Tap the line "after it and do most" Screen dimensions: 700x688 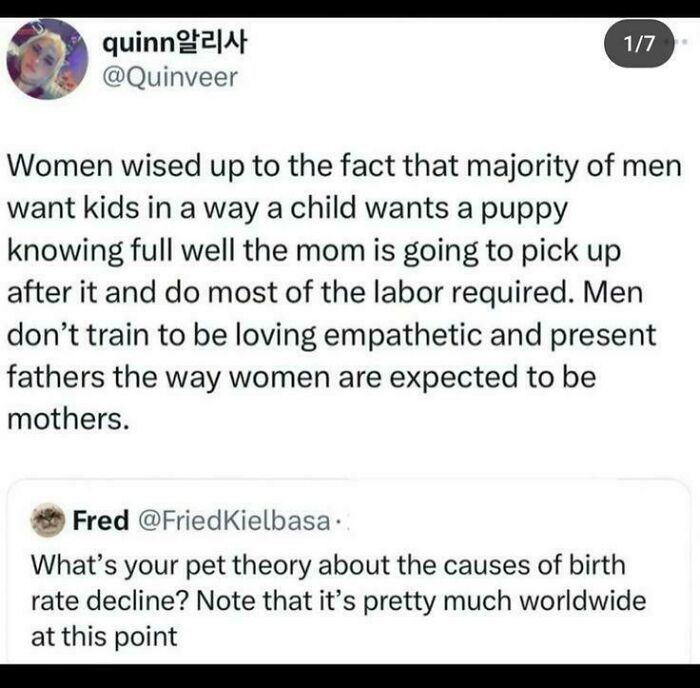pyautogui.click(x=335, y=292)
